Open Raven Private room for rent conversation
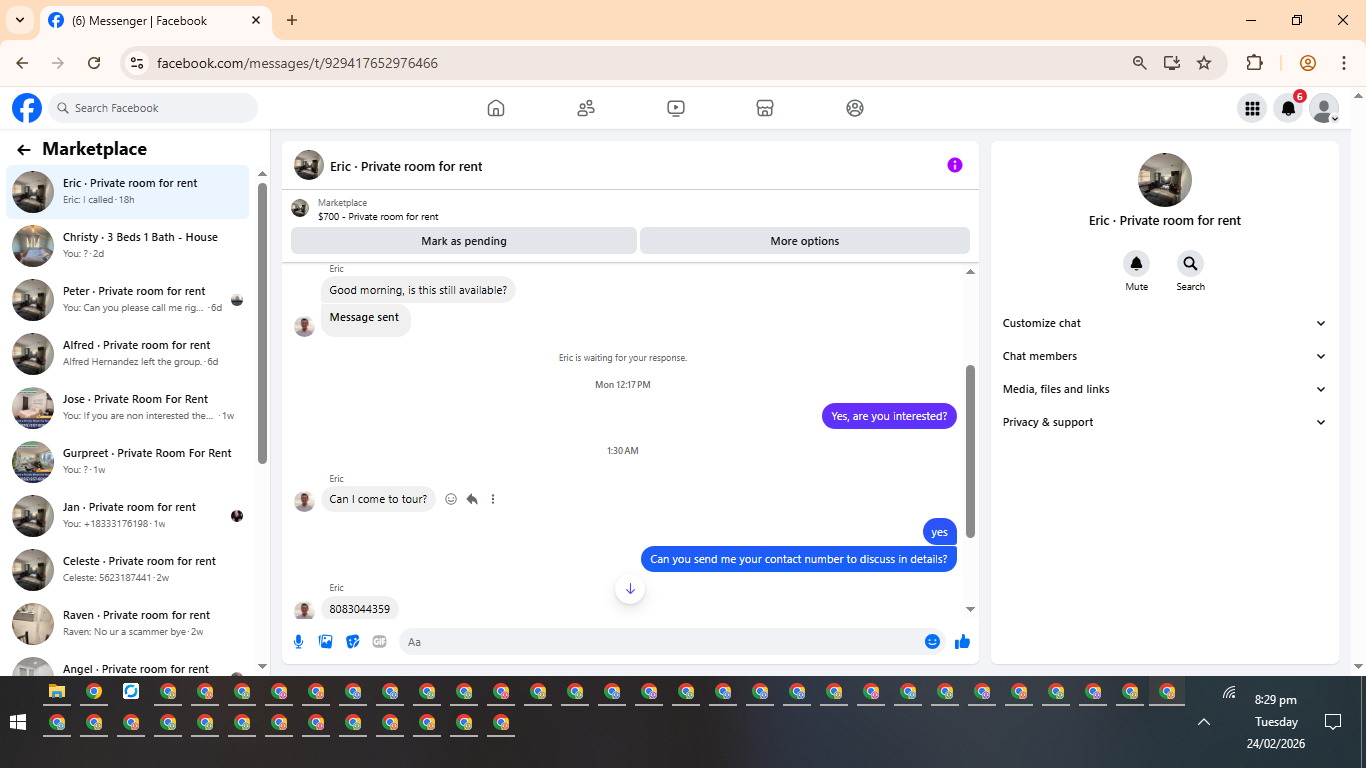This screenshot has height=768, width=1366. (128, 623)
